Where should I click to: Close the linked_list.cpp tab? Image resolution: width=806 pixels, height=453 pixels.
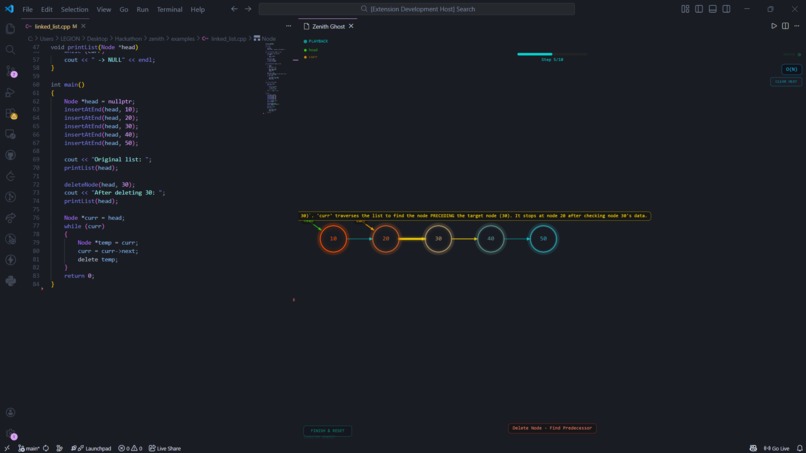coord(83,26)
